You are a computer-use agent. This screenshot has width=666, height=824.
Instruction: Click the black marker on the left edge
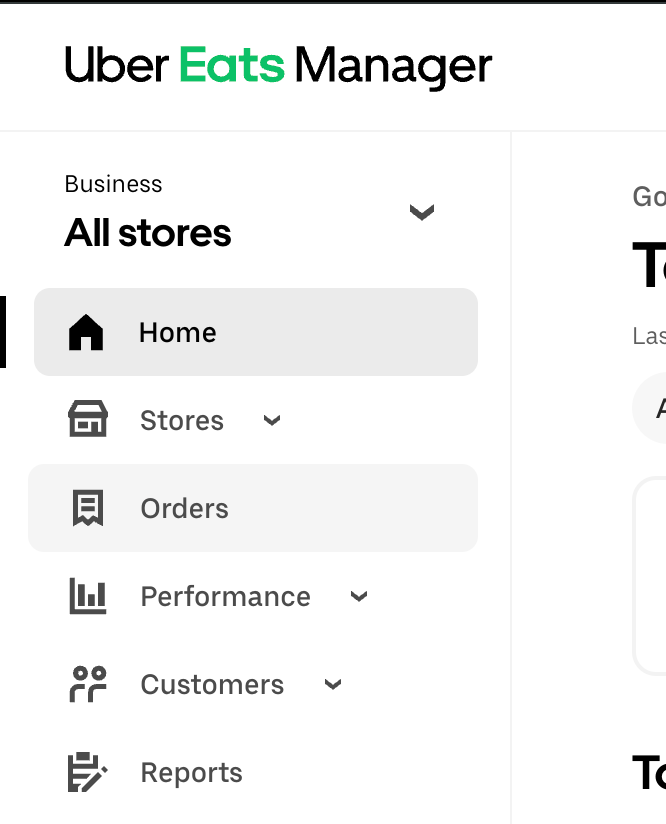click(x=2, y=332)
